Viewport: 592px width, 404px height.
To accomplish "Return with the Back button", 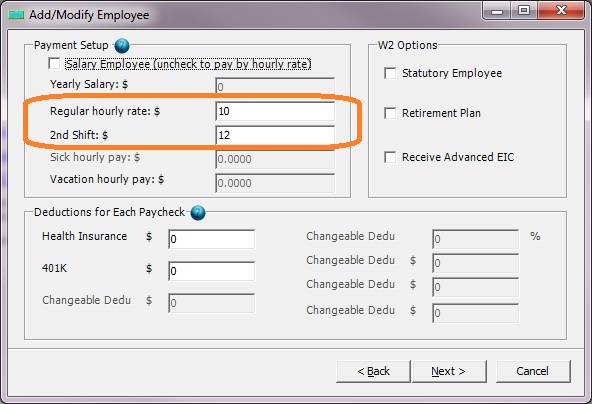I will coord(373,372).
